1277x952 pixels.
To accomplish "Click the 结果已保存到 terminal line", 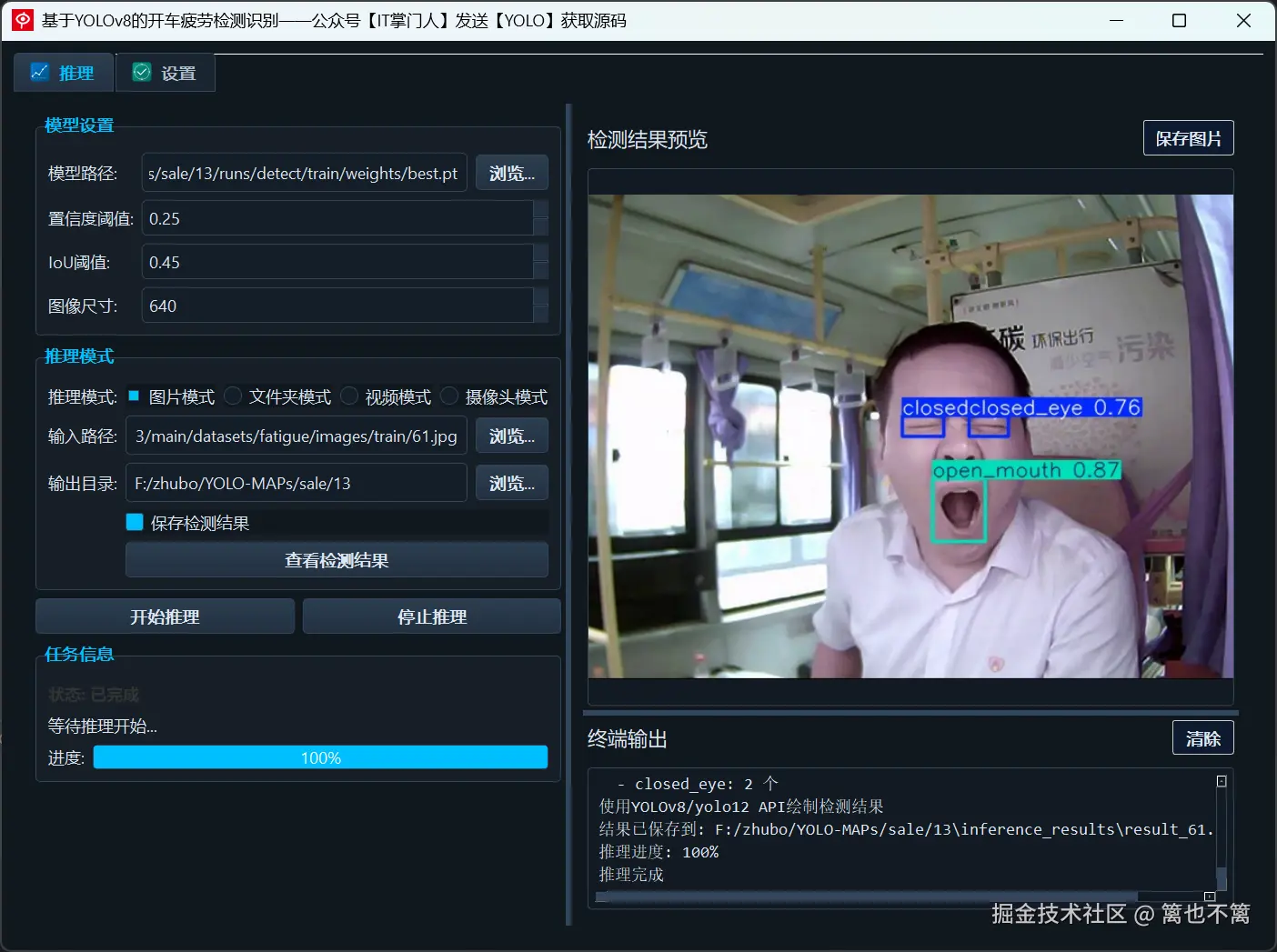I will [906, 829].
